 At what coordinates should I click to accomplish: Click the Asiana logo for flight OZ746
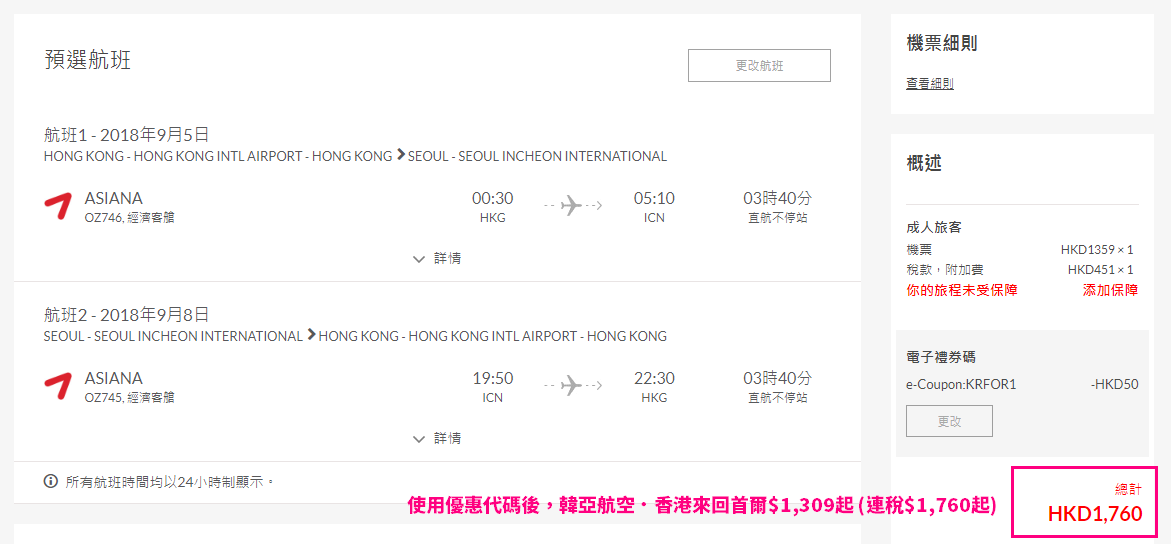58,205
